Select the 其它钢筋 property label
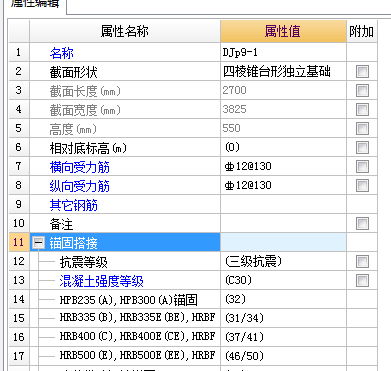The height and width of the screenshot is (371, 391). (74, 205)
